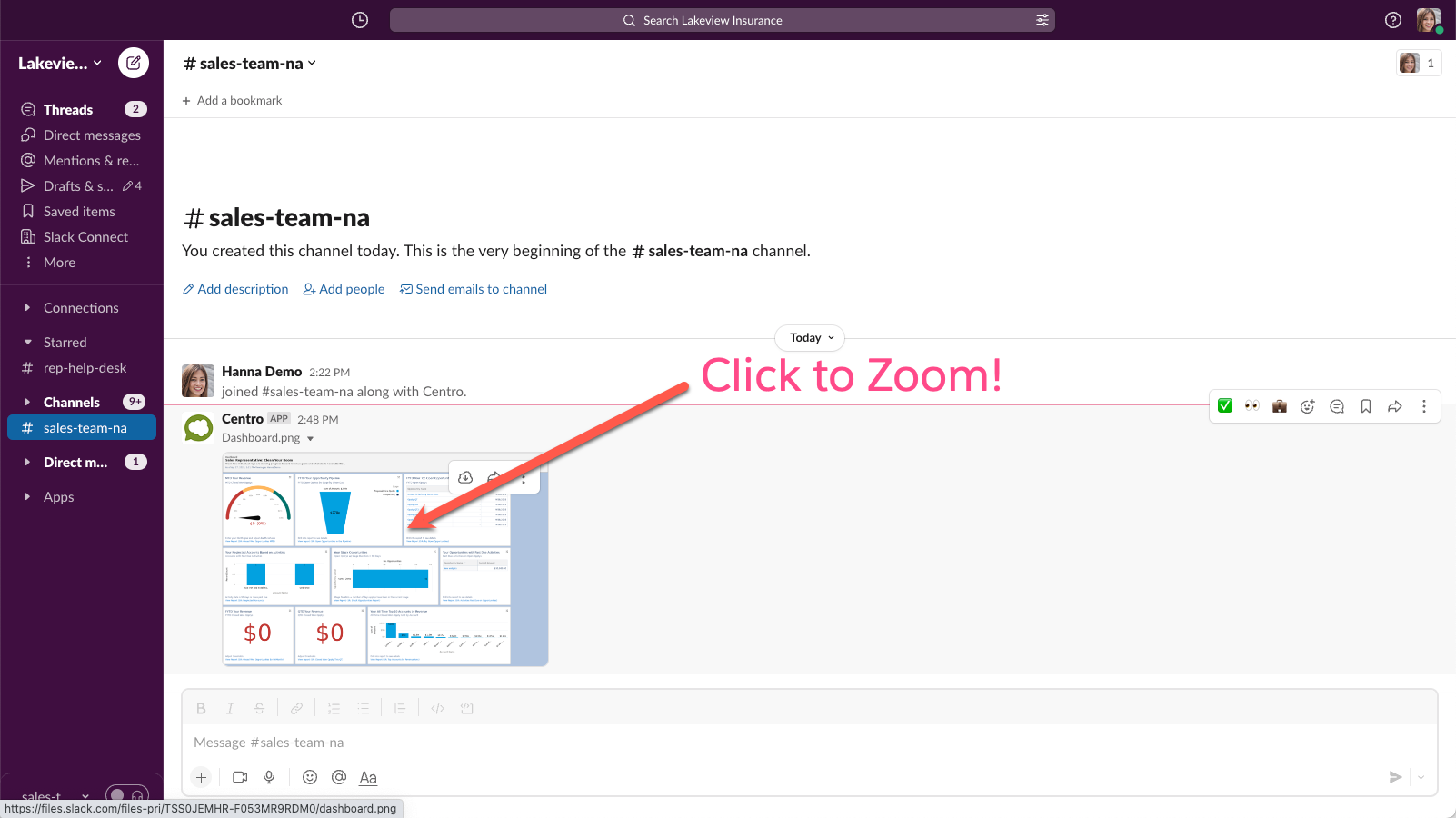Collapse Dashboard.png file preview arrow

click(310, 438)
